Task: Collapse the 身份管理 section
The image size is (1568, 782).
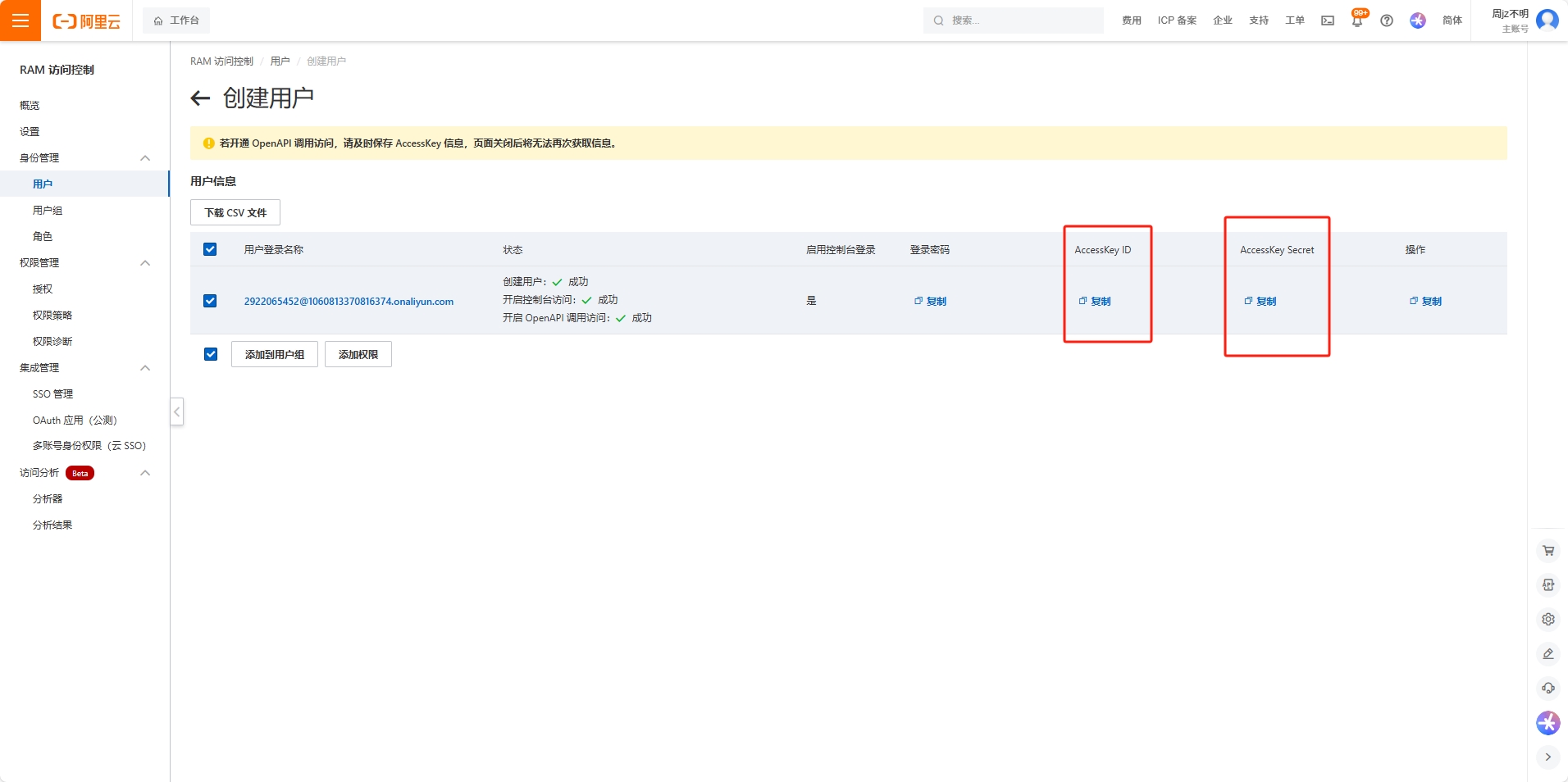Action: (145, 158)
